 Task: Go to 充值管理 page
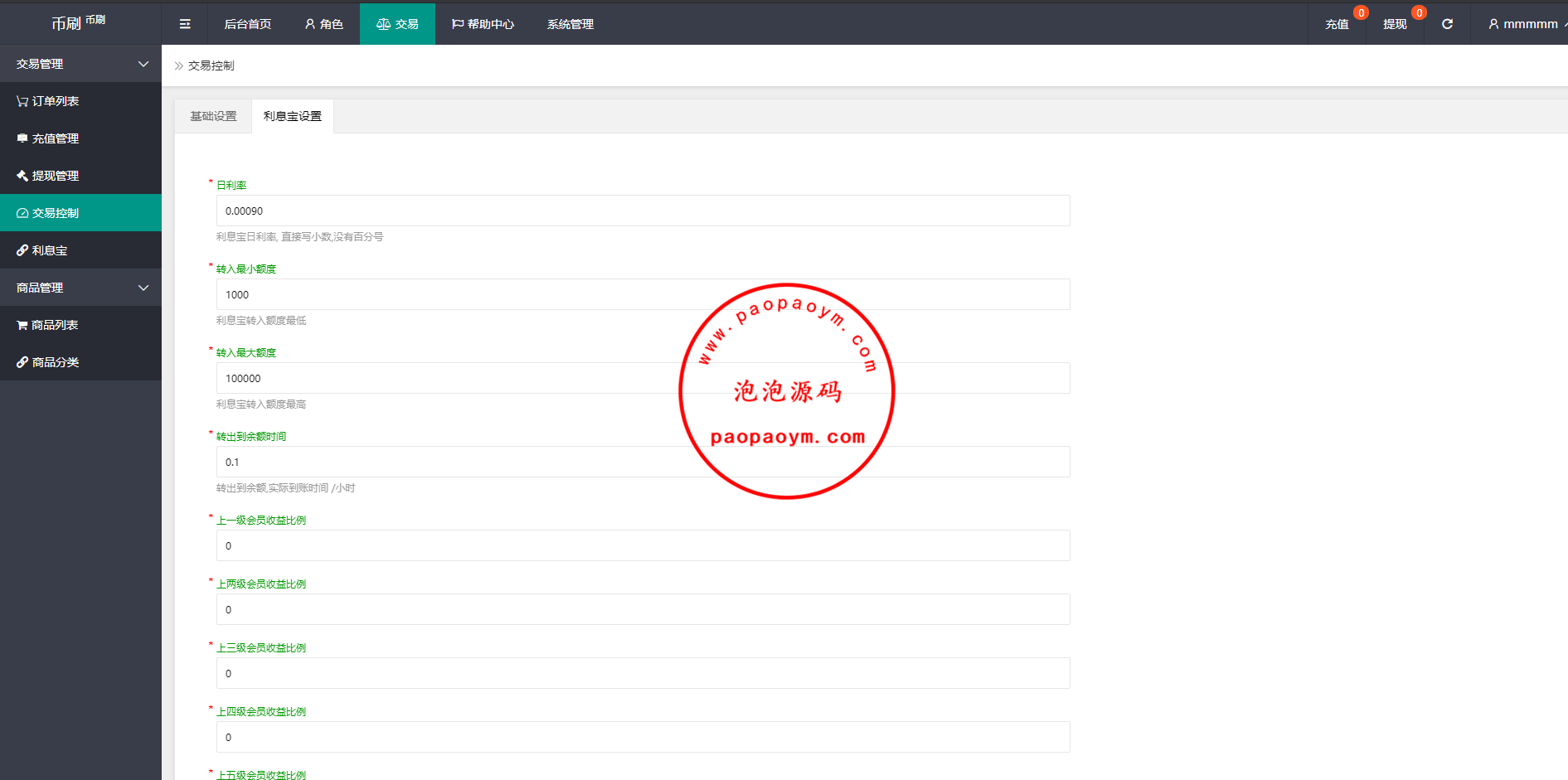click(80, 138)
